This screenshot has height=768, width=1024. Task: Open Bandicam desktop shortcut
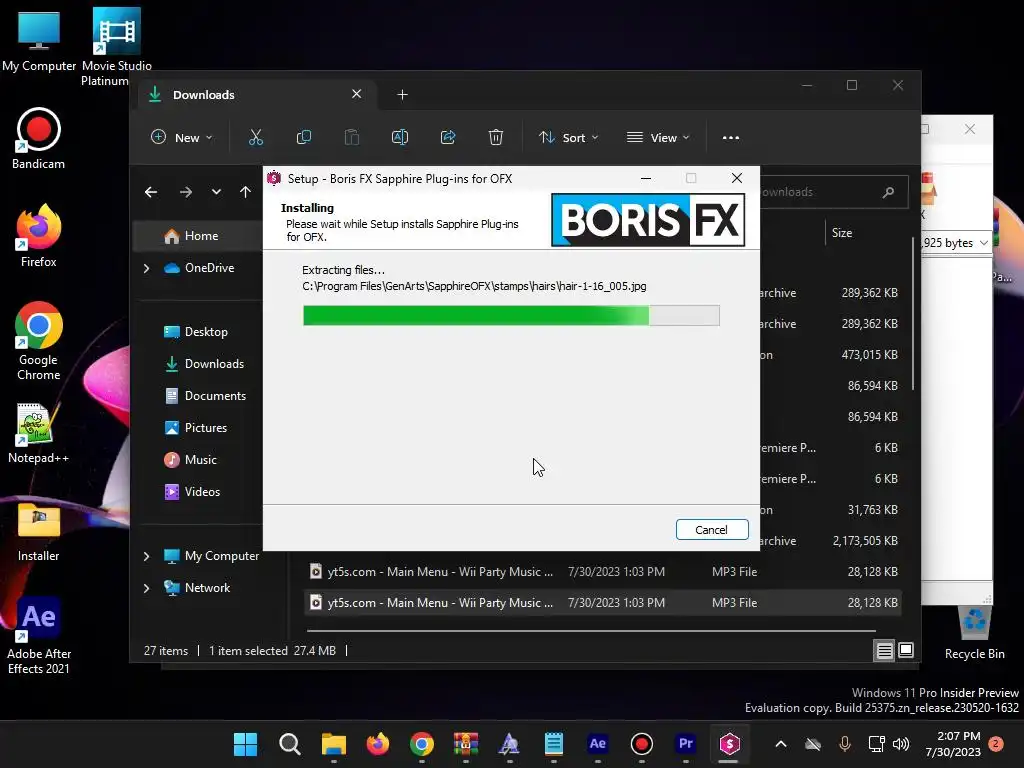[x=39, y=139]
